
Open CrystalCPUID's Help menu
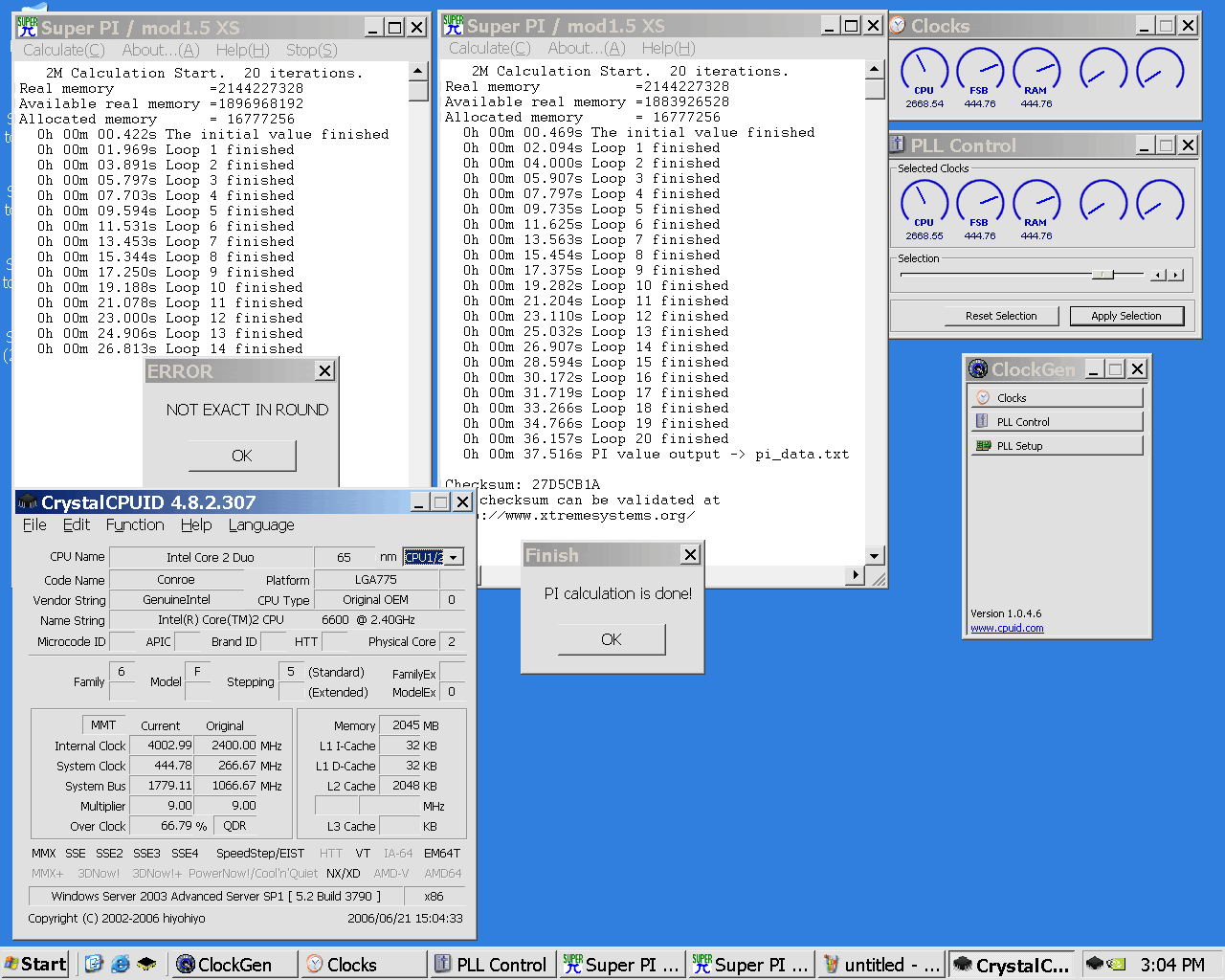pyautogui.click(x=196, y=524)
